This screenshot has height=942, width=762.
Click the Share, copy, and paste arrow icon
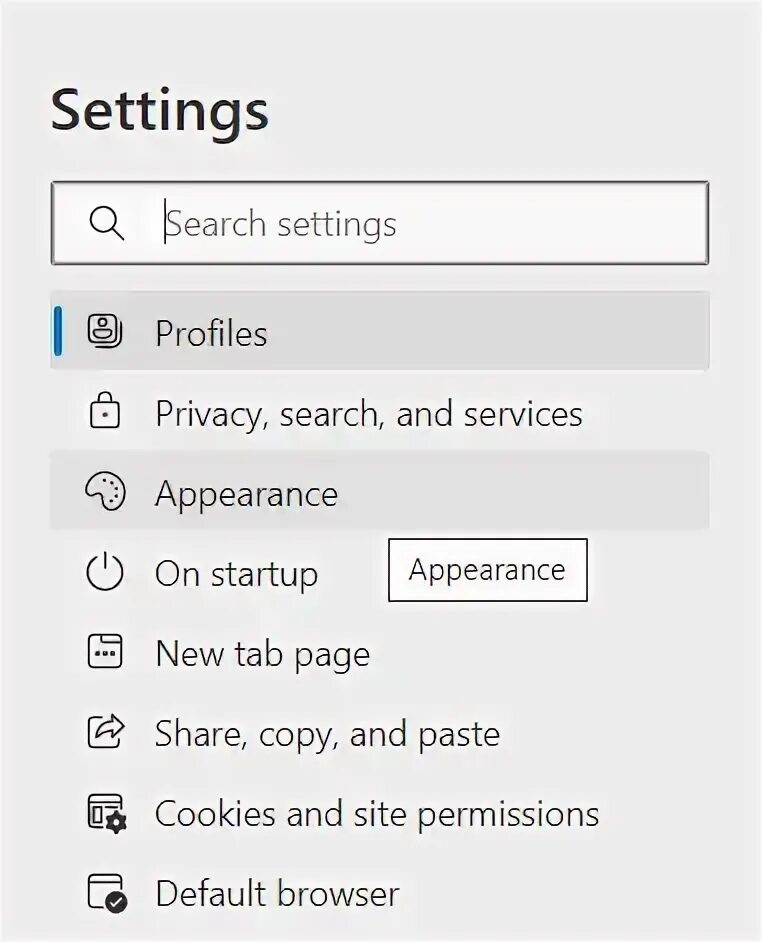click(105, 733)
